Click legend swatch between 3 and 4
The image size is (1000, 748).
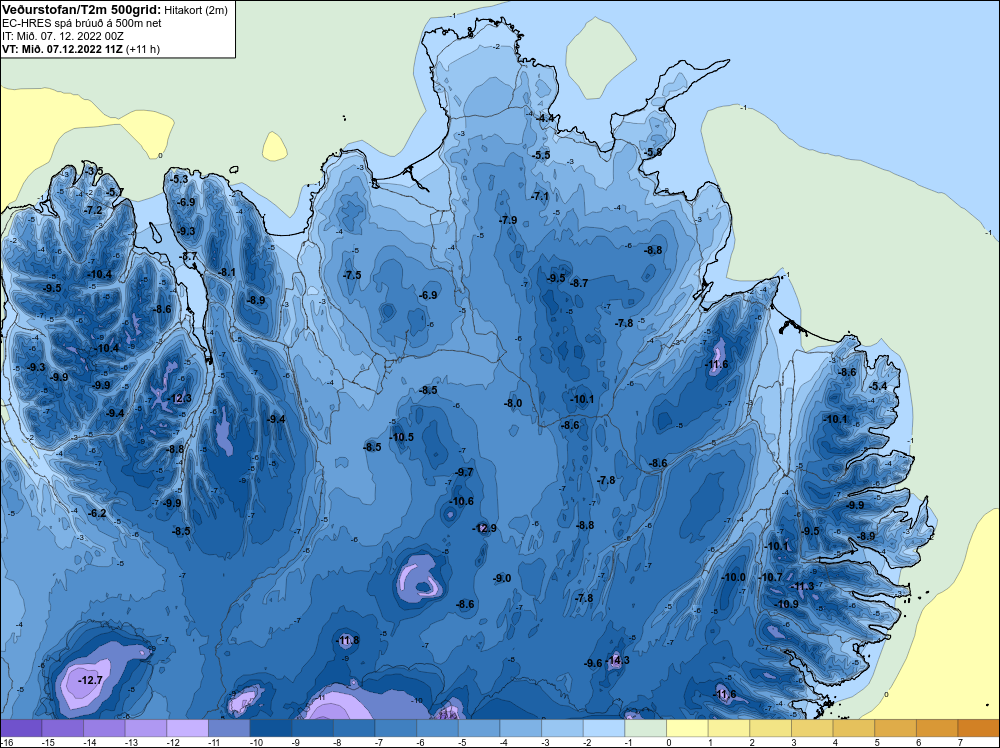[812, 728]
